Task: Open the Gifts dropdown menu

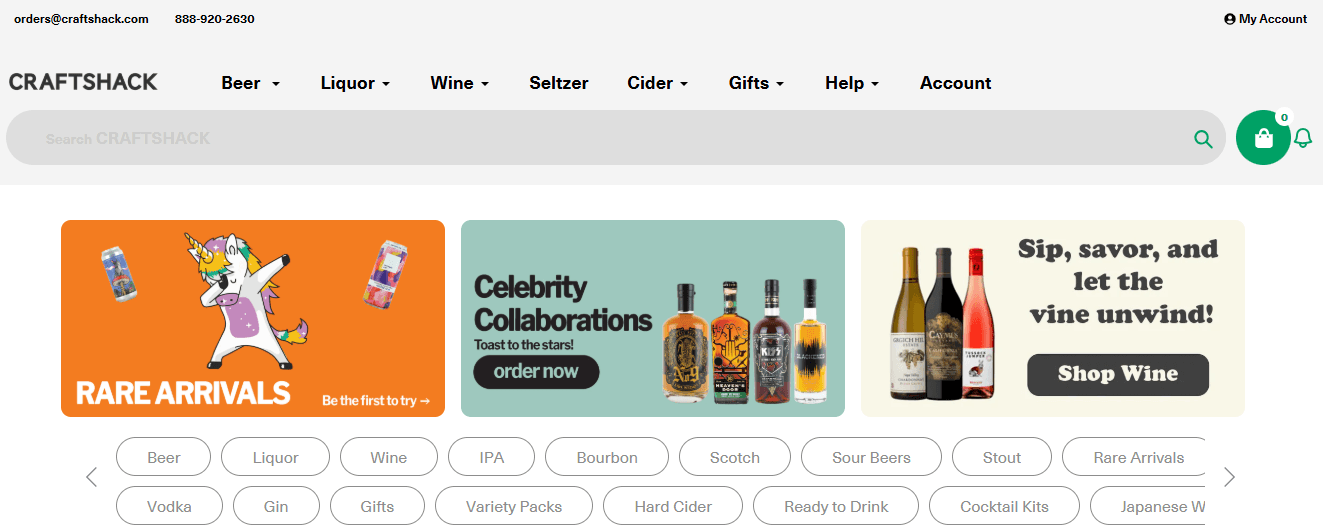Action: pos(756,83)
